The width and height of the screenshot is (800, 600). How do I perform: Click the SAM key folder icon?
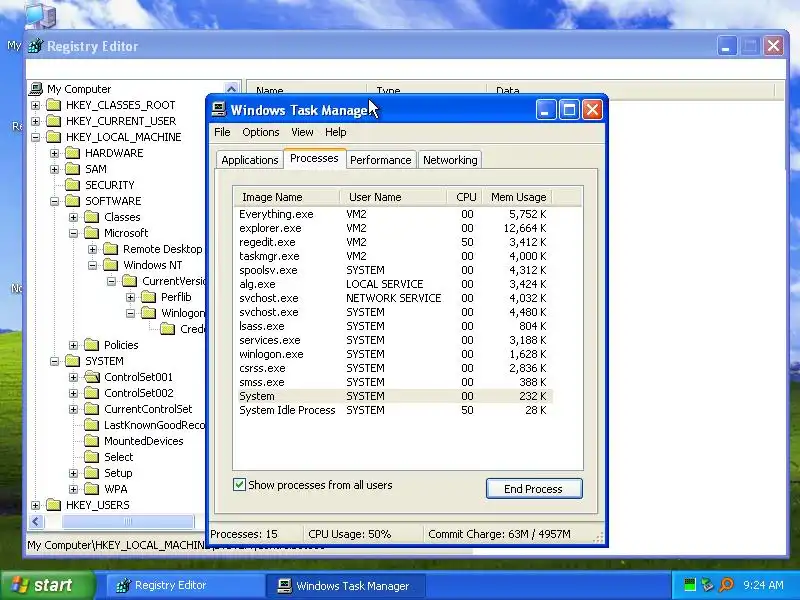click(x=72, y=169)
